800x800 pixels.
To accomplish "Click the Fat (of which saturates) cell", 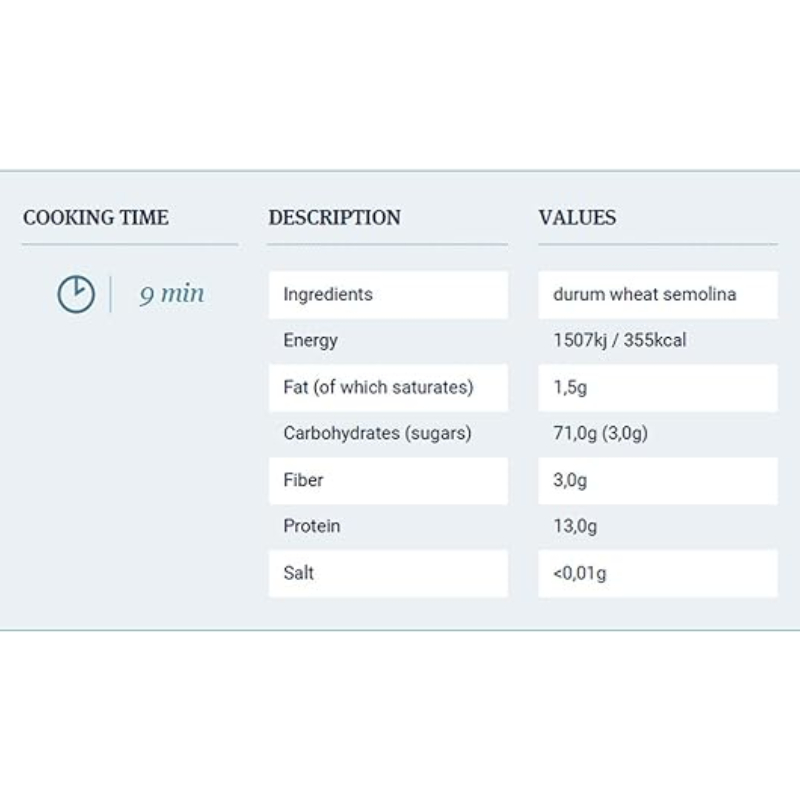I will 387,387.
